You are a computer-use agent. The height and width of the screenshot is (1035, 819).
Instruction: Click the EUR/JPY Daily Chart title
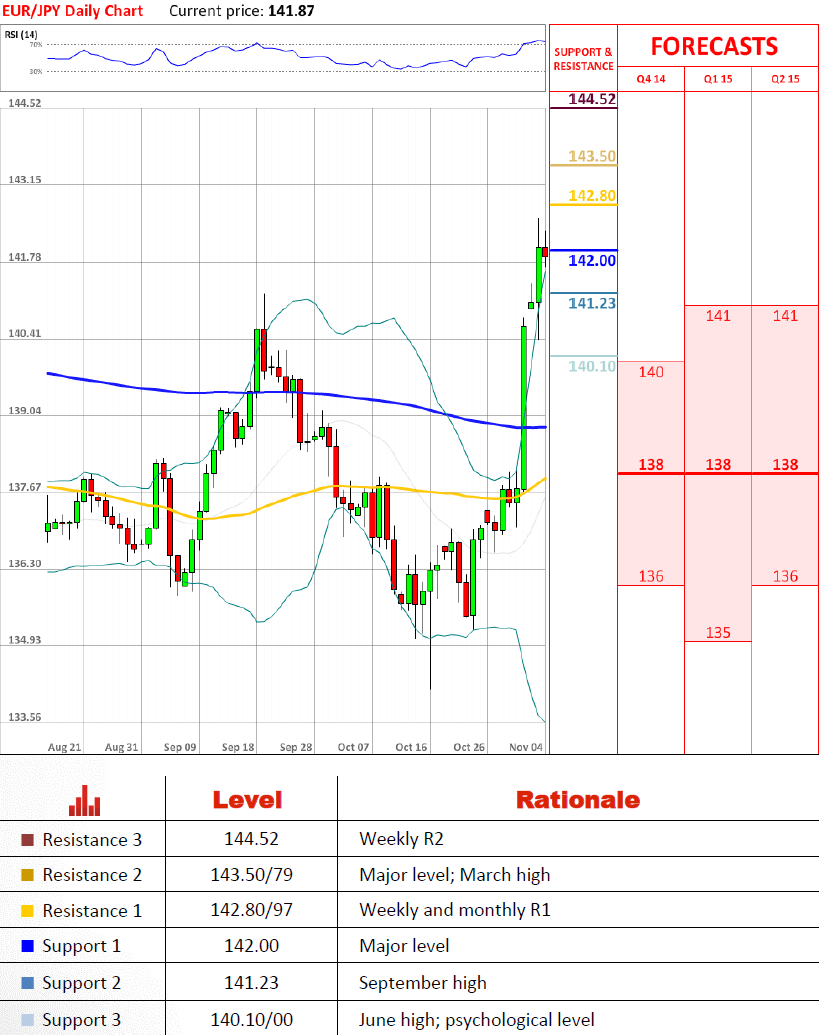point(73,11)
